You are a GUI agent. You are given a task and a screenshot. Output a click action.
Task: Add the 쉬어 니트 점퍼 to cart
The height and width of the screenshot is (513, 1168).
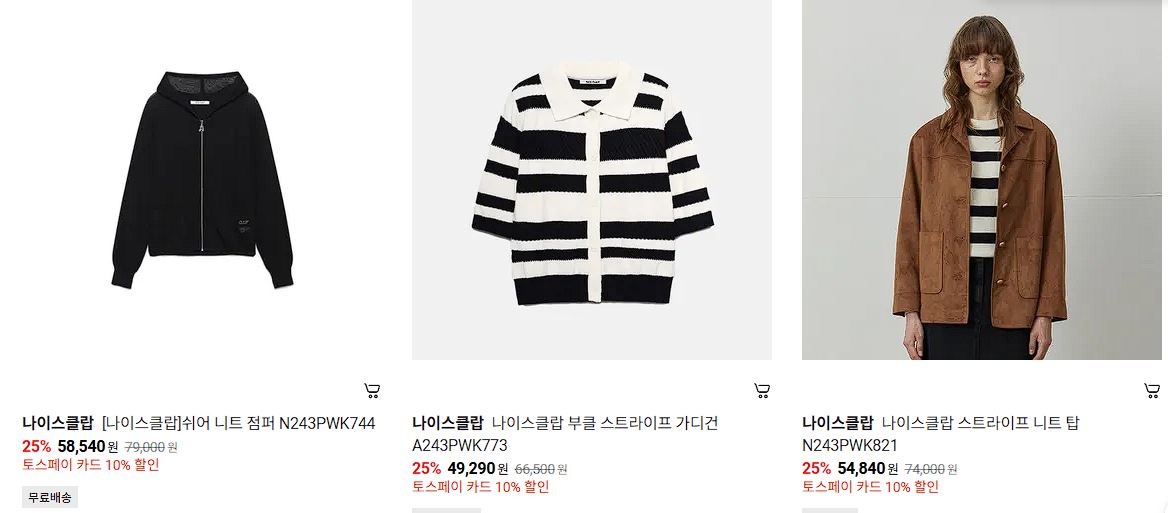point(372,390)
